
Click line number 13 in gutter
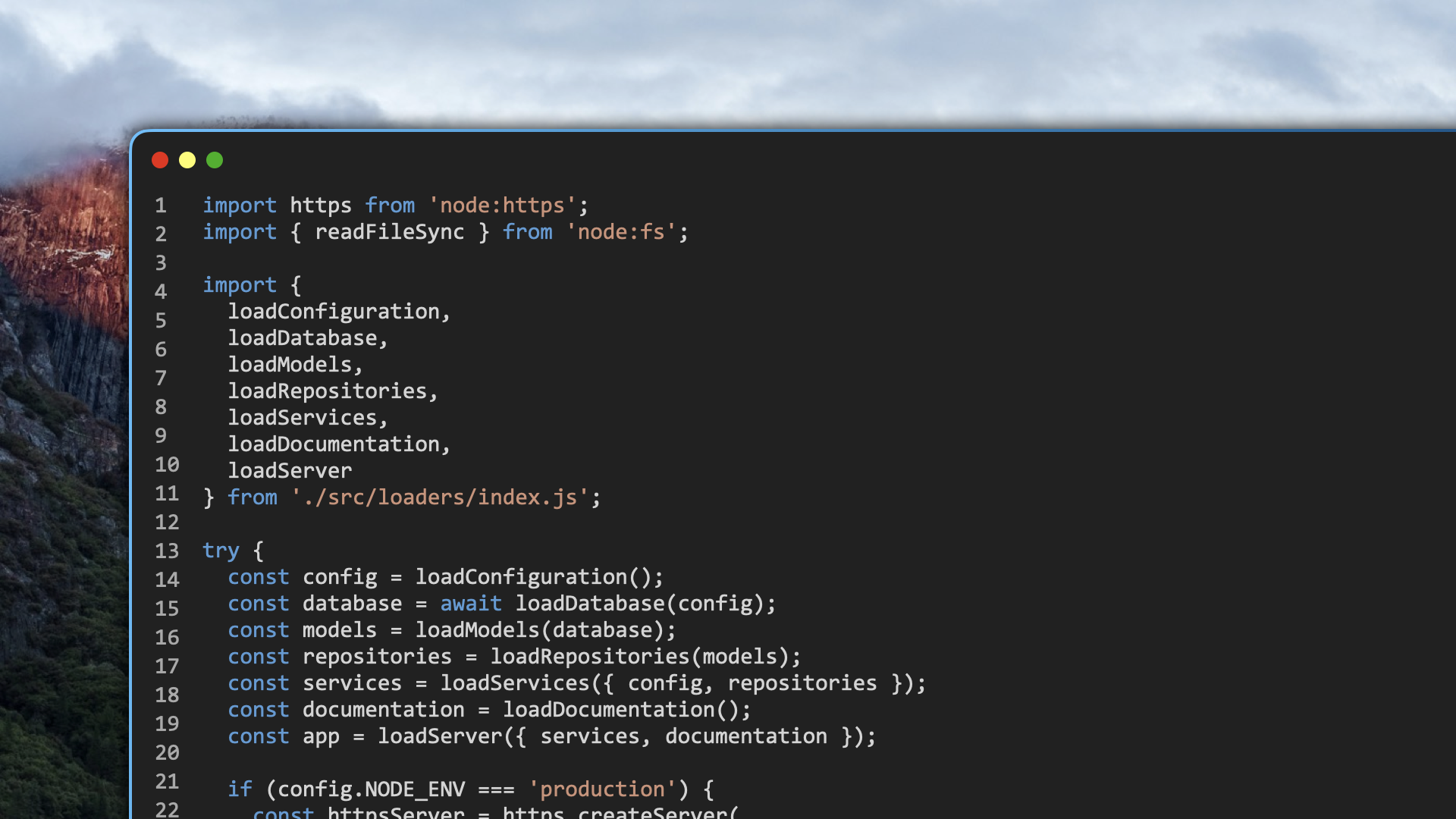(x=167, y=551)
